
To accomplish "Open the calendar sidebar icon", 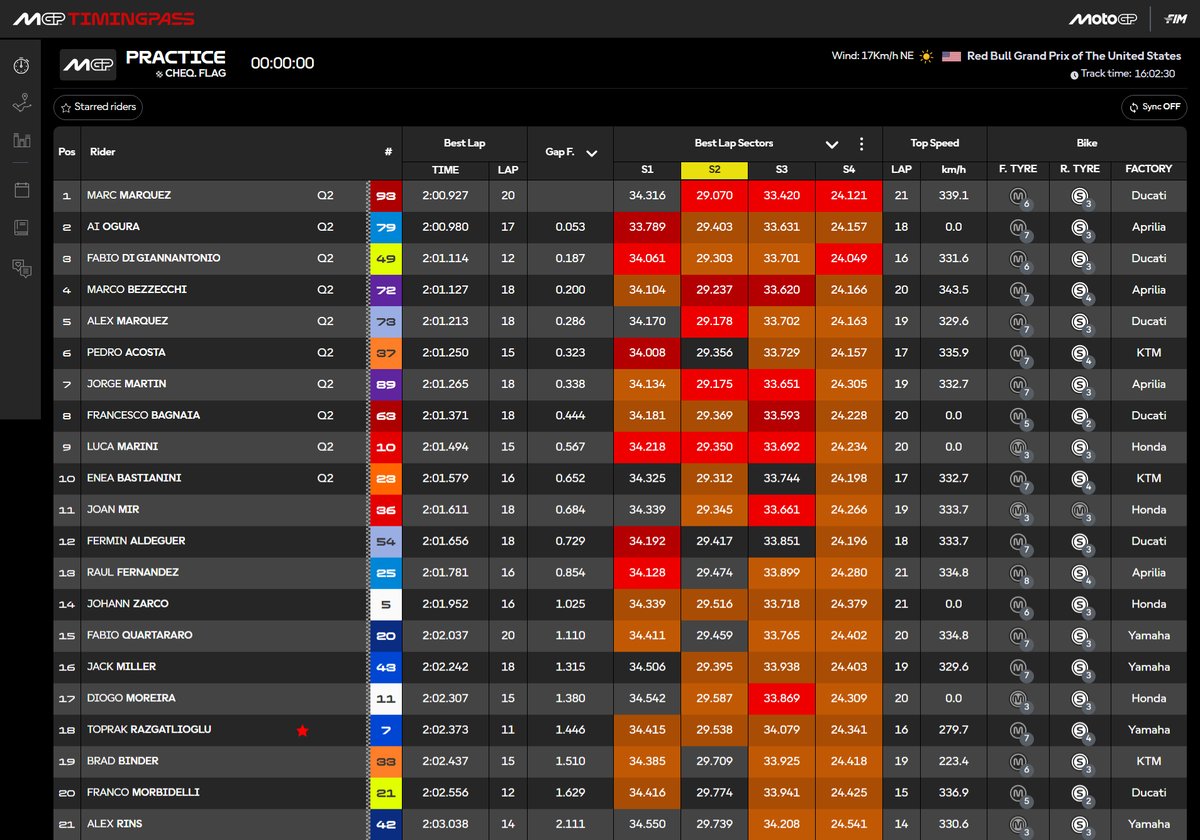I will [x=21, y=189].
